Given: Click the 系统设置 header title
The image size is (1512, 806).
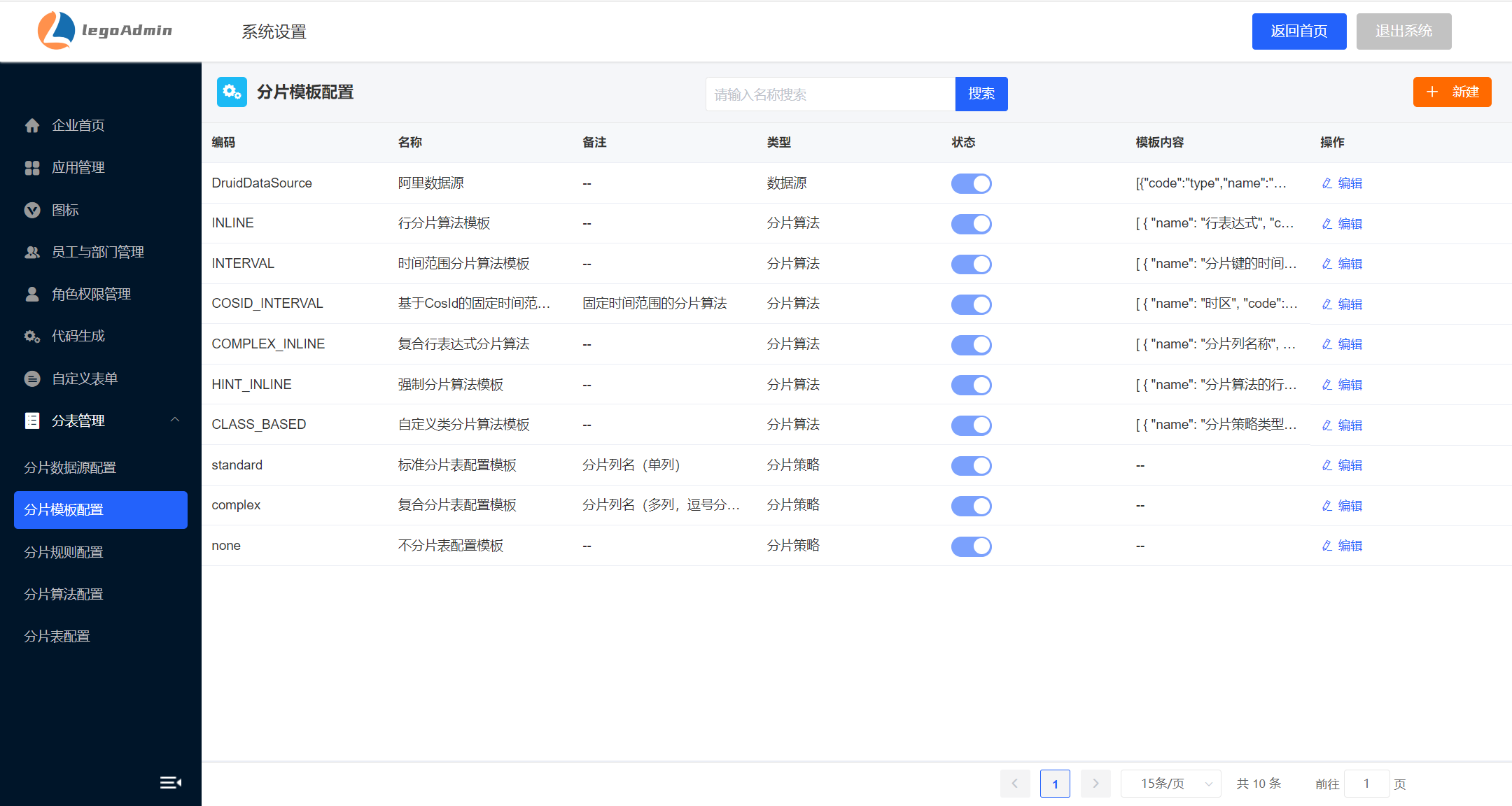Looking at the screenshot, I should 274,31.
